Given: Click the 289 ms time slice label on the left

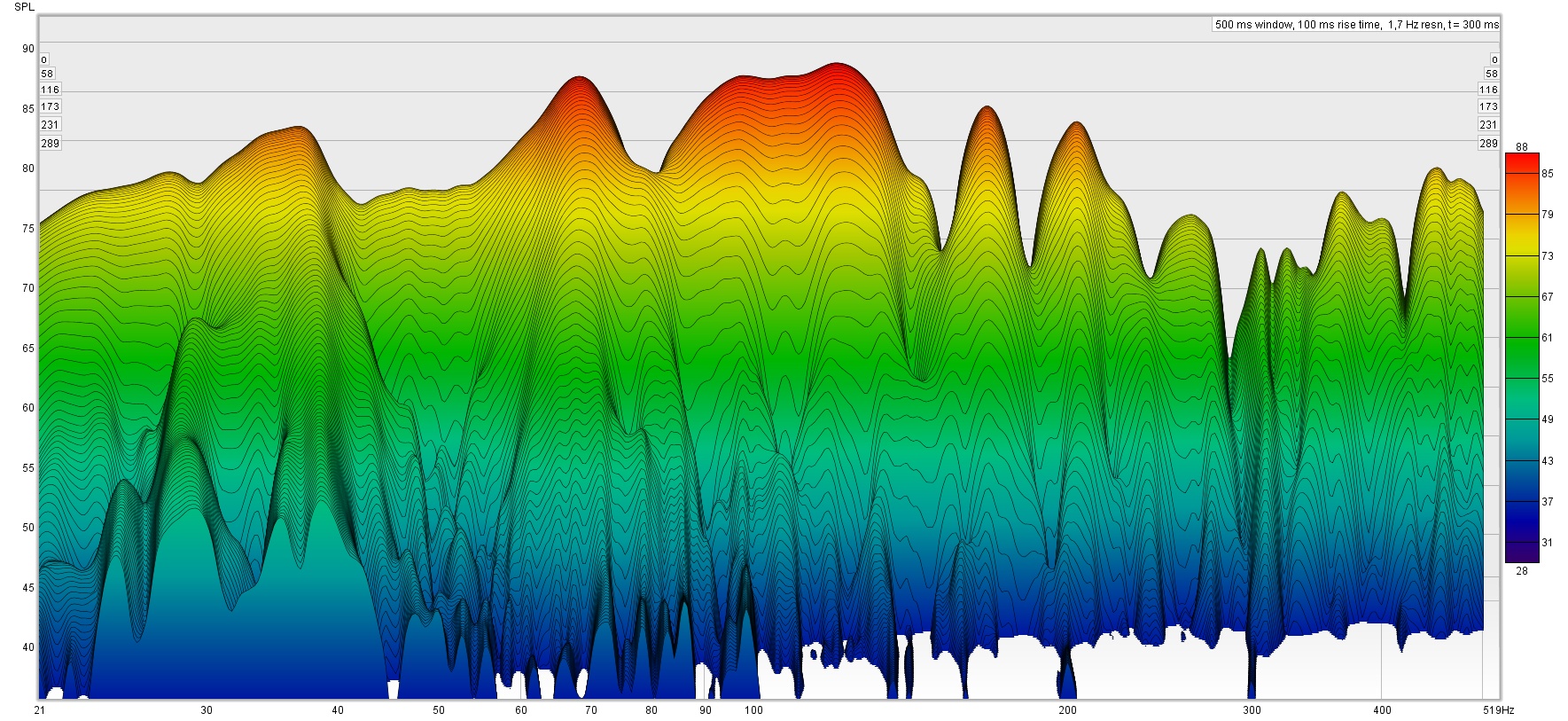Looking at the screenshot, I should pyautogui.click(x=50, y=144).
